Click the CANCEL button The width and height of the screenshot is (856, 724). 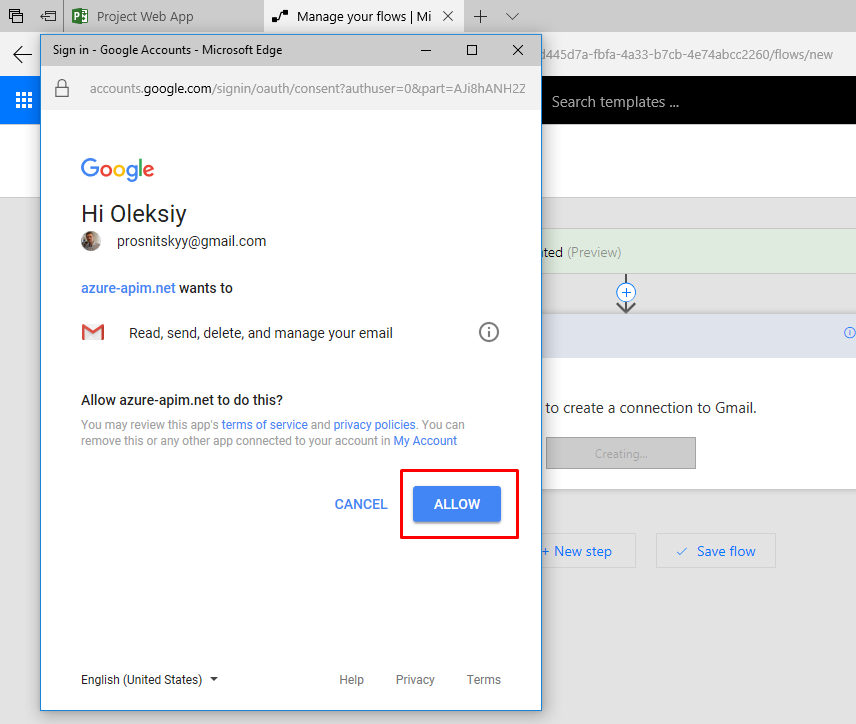click(x=361, y=504)
